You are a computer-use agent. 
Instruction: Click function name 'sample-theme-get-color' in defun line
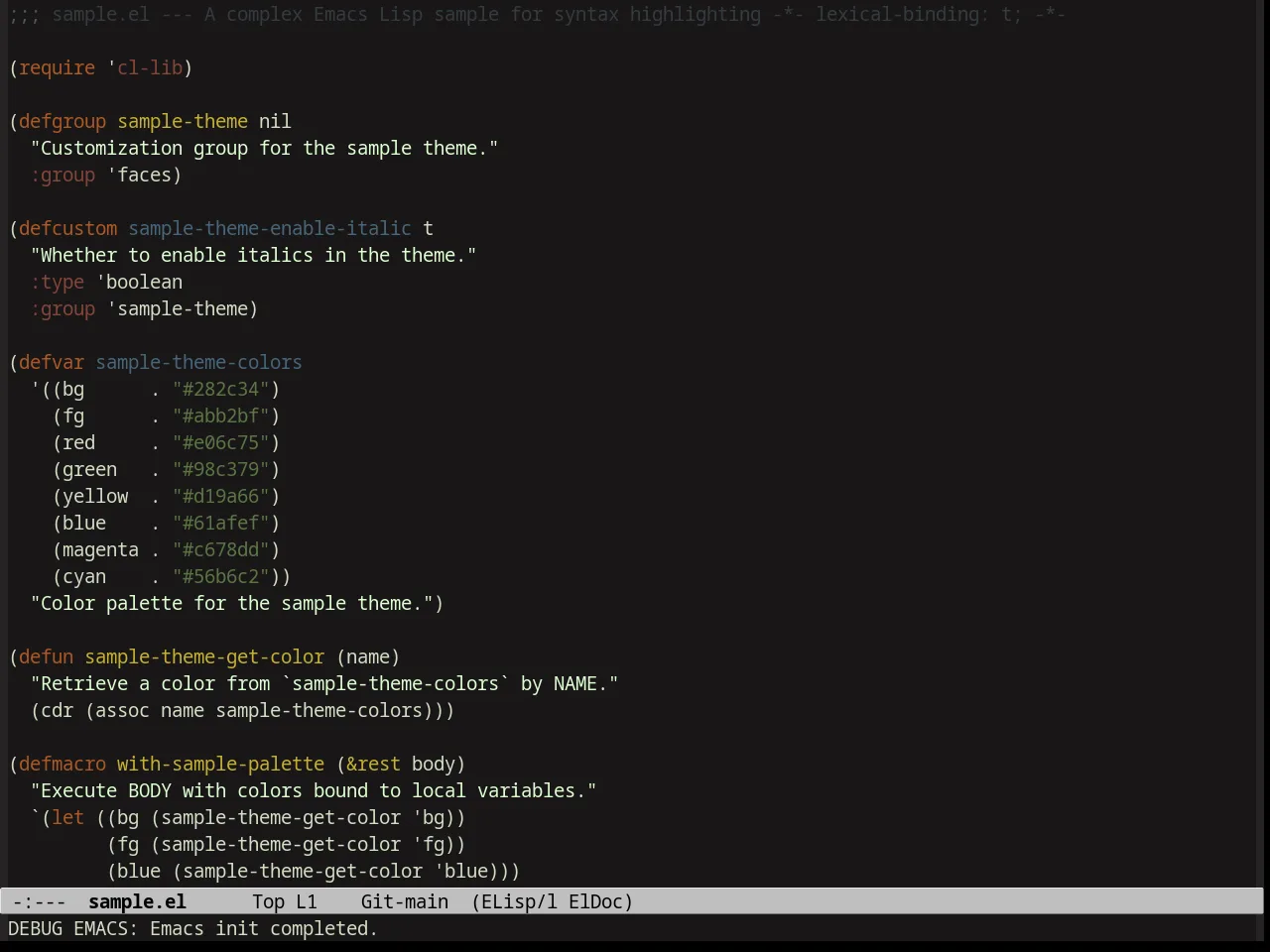[x=204, y=656]
